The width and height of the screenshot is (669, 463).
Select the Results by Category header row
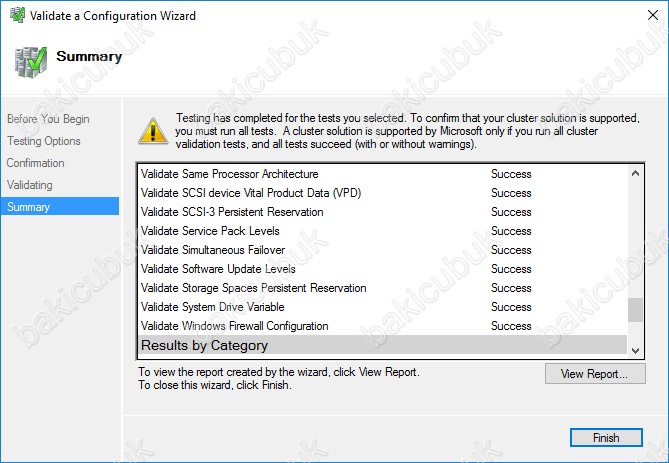point(383,345)
